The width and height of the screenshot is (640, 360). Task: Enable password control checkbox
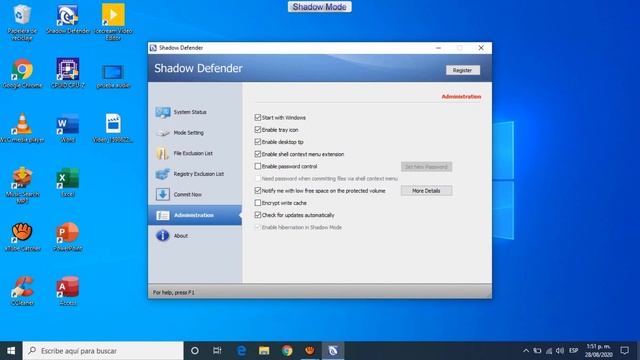coord(258,167)
